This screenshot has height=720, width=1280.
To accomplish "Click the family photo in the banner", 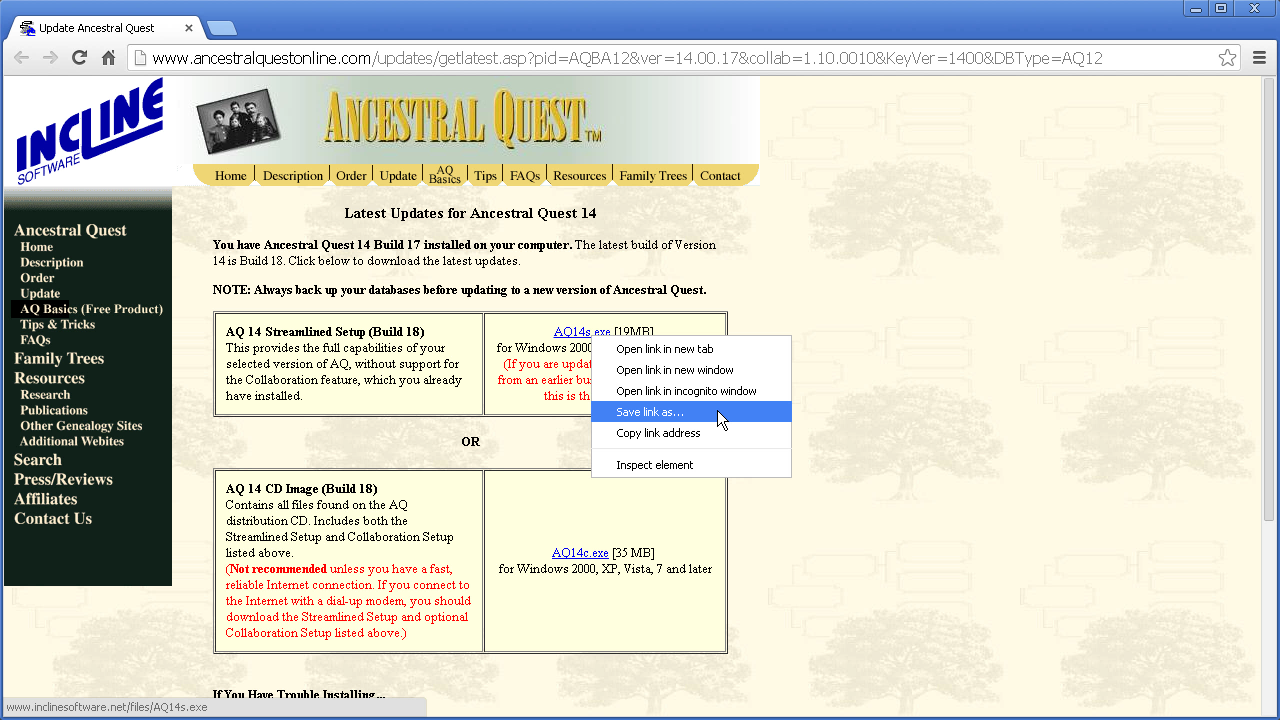I will pyautogui.click(x=237, y=121).
